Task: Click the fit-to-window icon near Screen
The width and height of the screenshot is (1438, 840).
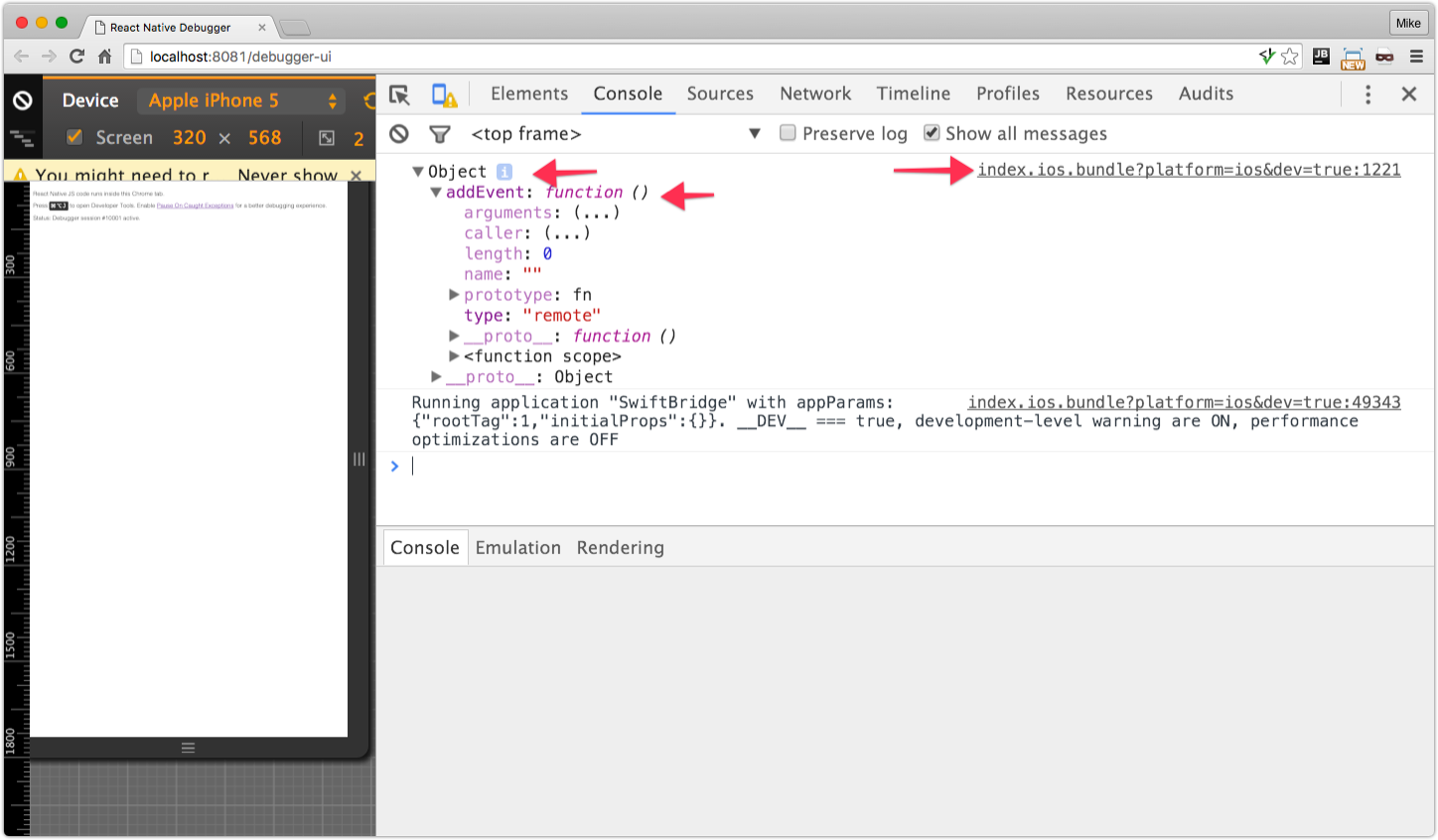Action: tap(326, 138)
